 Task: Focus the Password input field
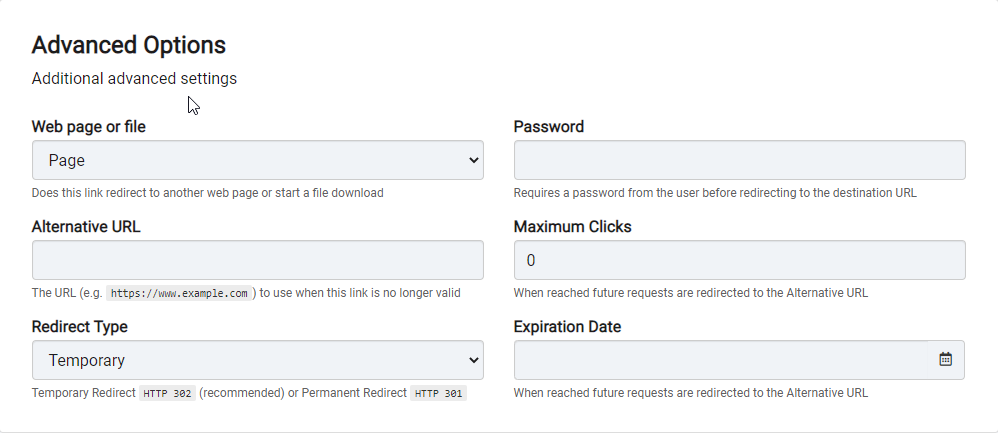coord(740,160)
